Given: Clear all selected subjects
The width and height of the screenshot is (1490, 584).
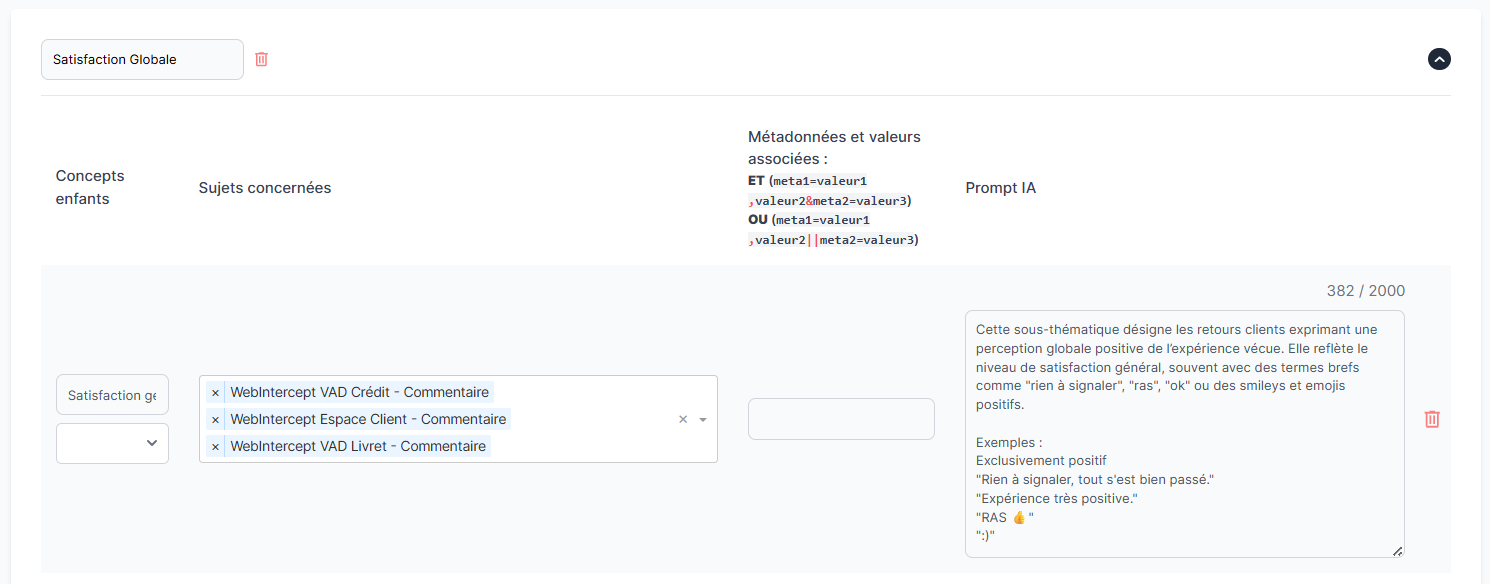Looking at the screenshot, I should click(683, 420).
